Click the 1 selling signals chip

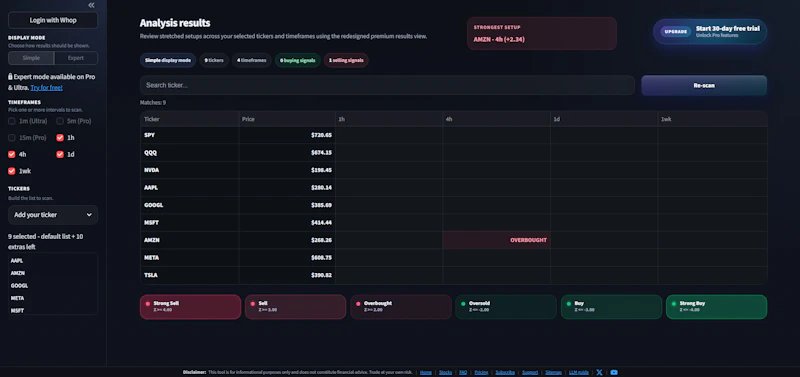point(346,60)
